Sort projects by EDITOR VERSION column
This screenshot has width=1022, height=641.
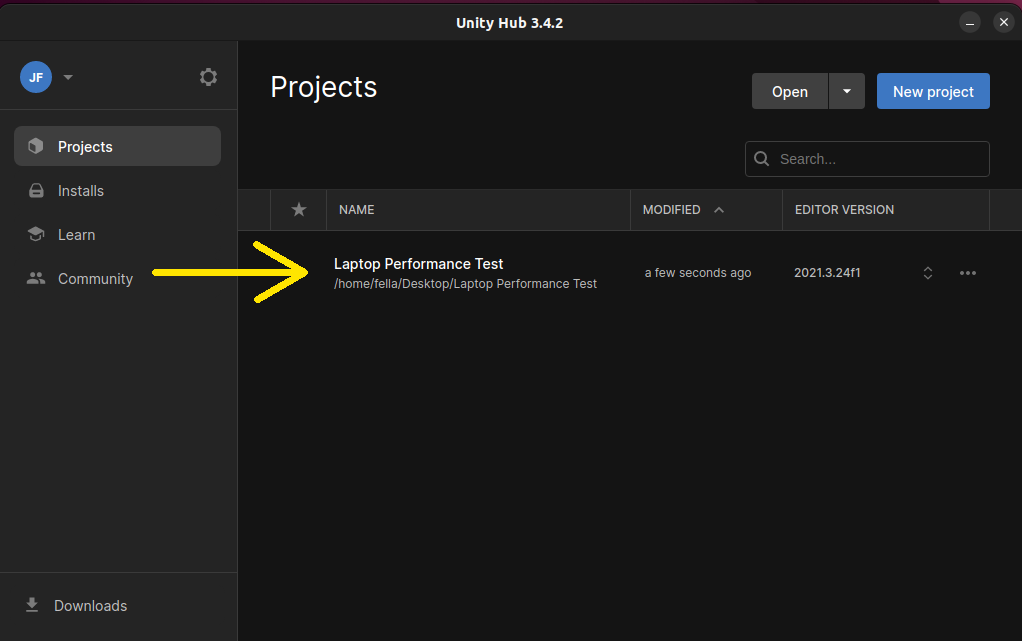tap(844, 209)
